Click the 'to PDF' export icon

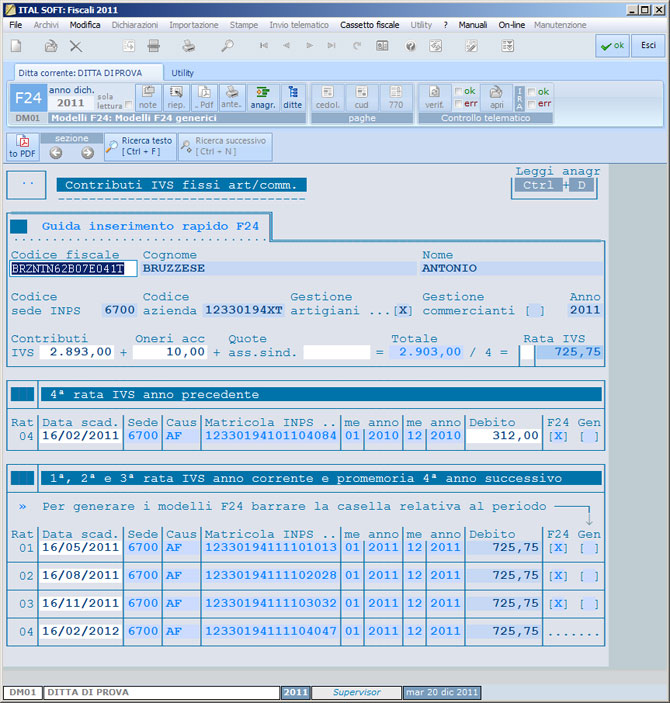tap(21, 146)
